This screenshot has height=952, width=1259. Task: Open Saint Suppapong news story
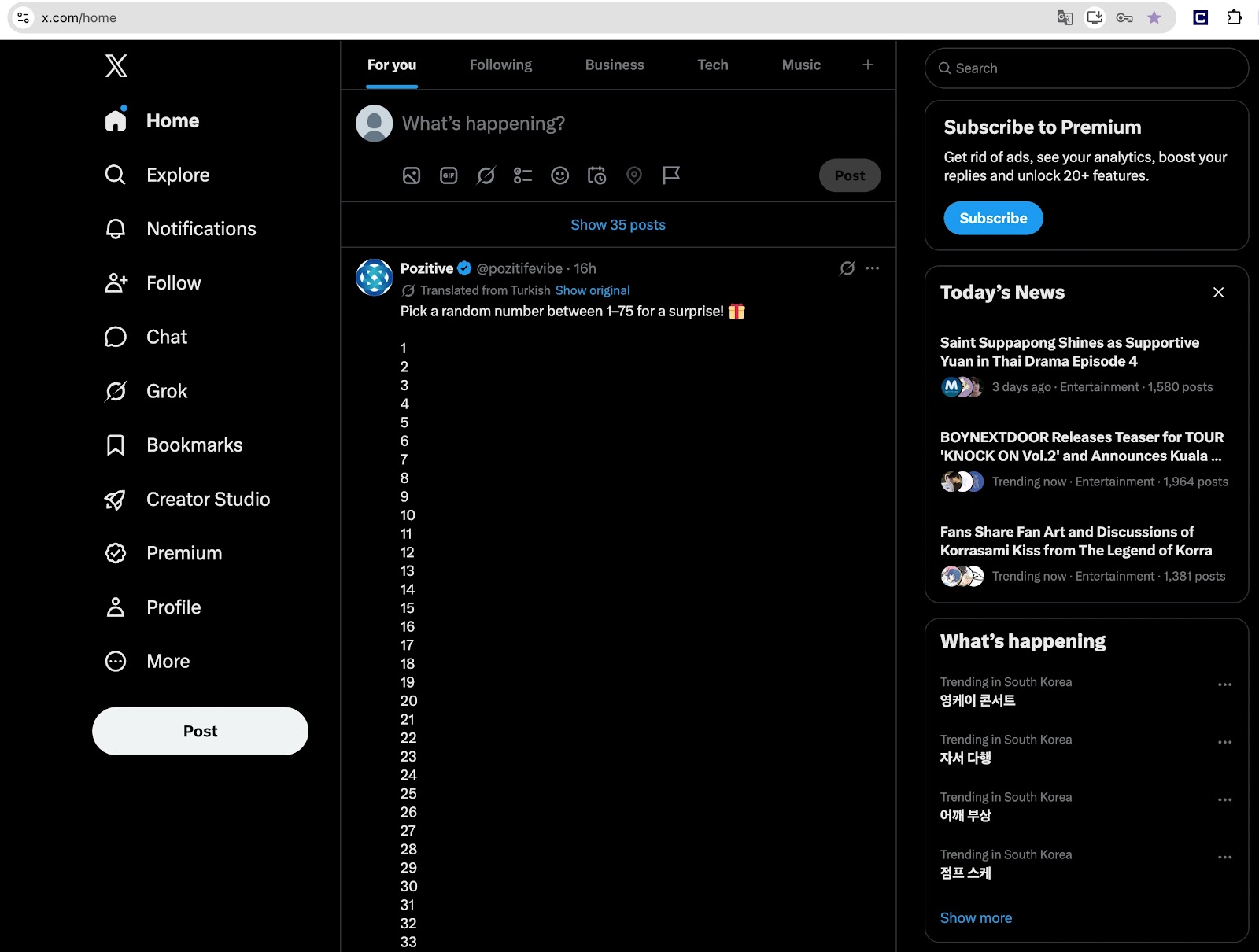click(1087, 365)
